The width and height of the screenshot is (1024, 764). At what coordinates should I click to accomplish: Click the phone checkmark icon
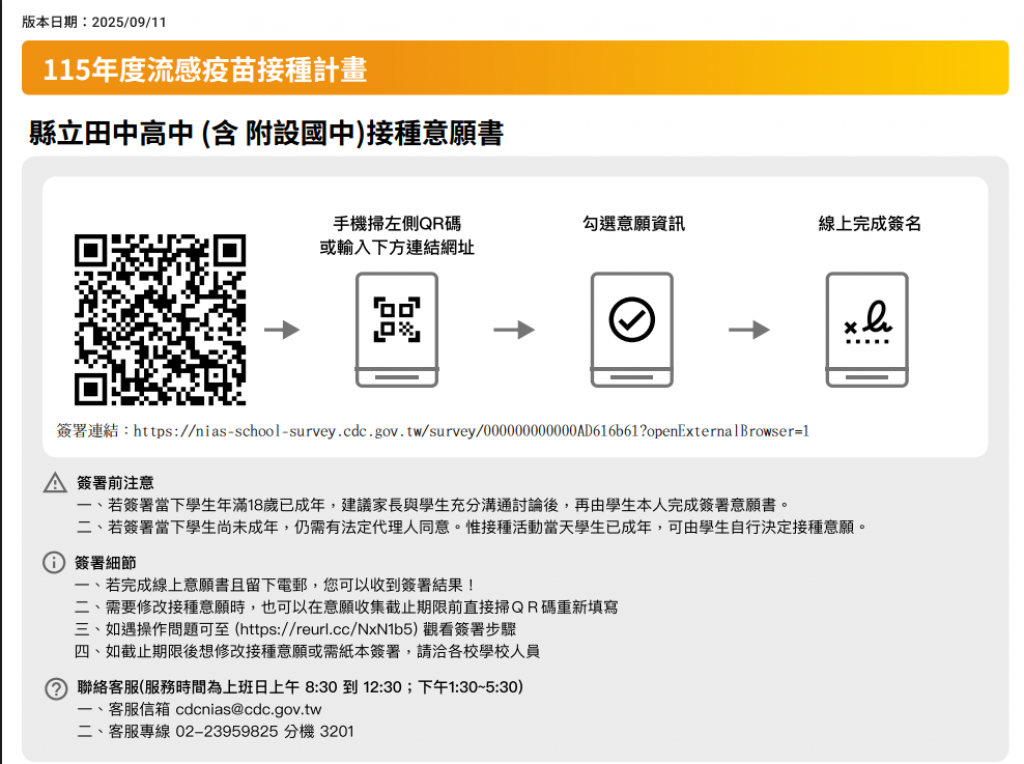632,330
